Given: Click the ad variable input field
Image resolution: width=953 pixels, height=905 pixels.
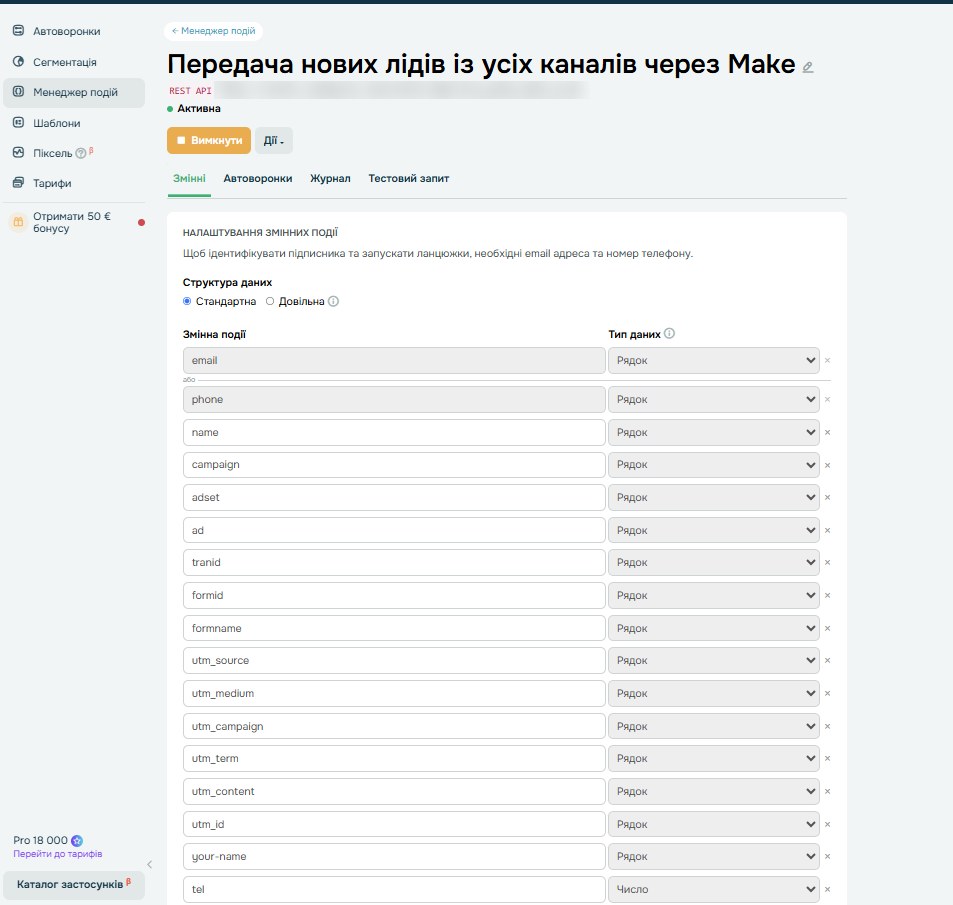Looking at the screenshot, I should click(x=394, y=530).
